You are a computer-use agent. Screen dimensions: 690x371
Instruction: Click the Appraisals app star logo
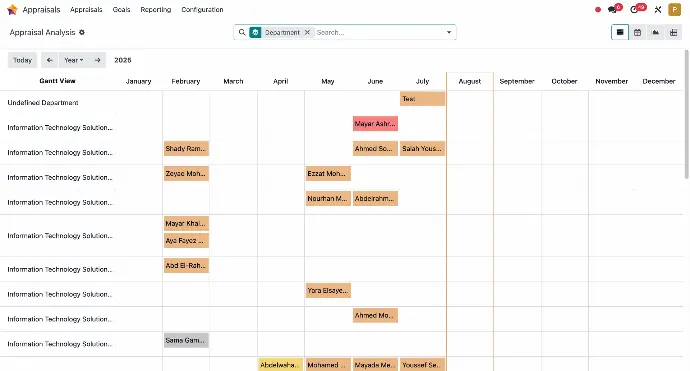point(12,9)
